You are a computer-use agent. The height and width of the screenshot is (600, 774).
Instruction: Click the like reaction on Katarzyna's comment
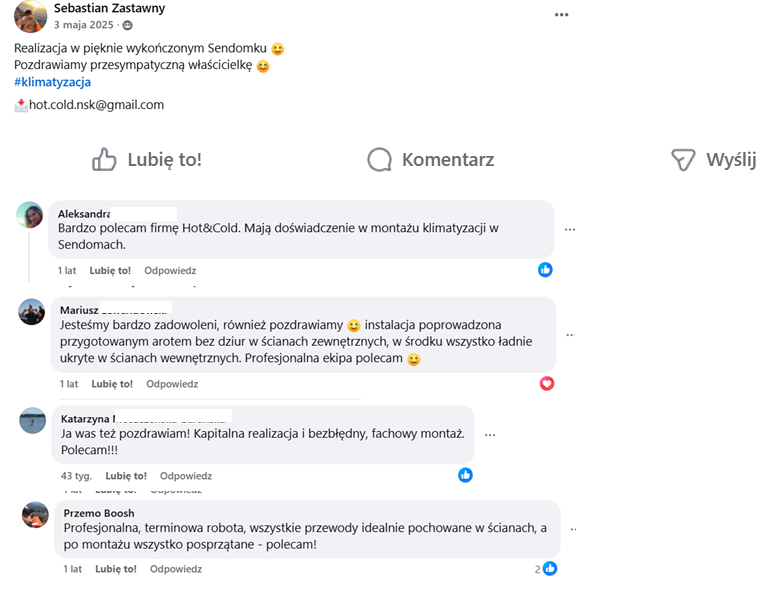[x=465, y=475]
